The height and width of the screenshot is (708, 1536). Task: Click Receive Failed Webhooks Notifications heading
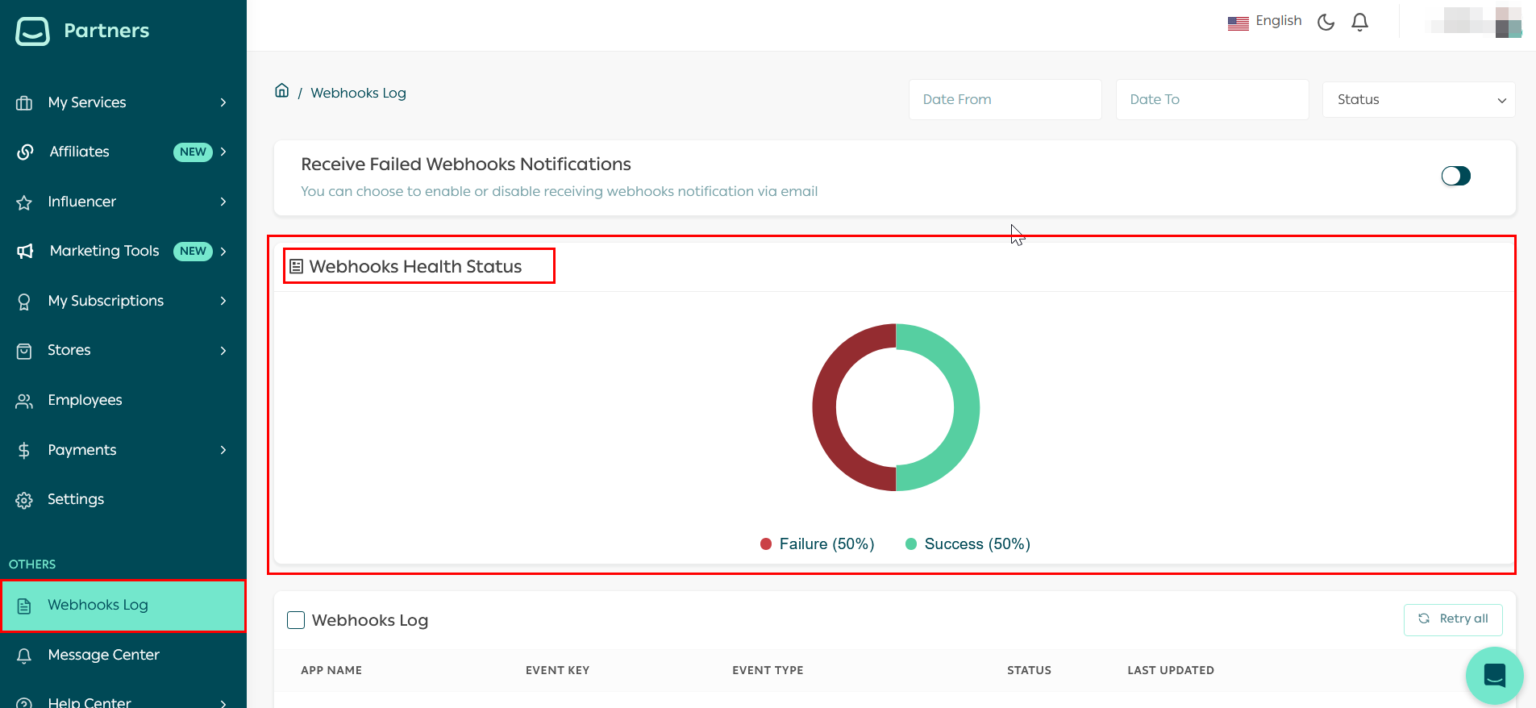tap(466, 165)
